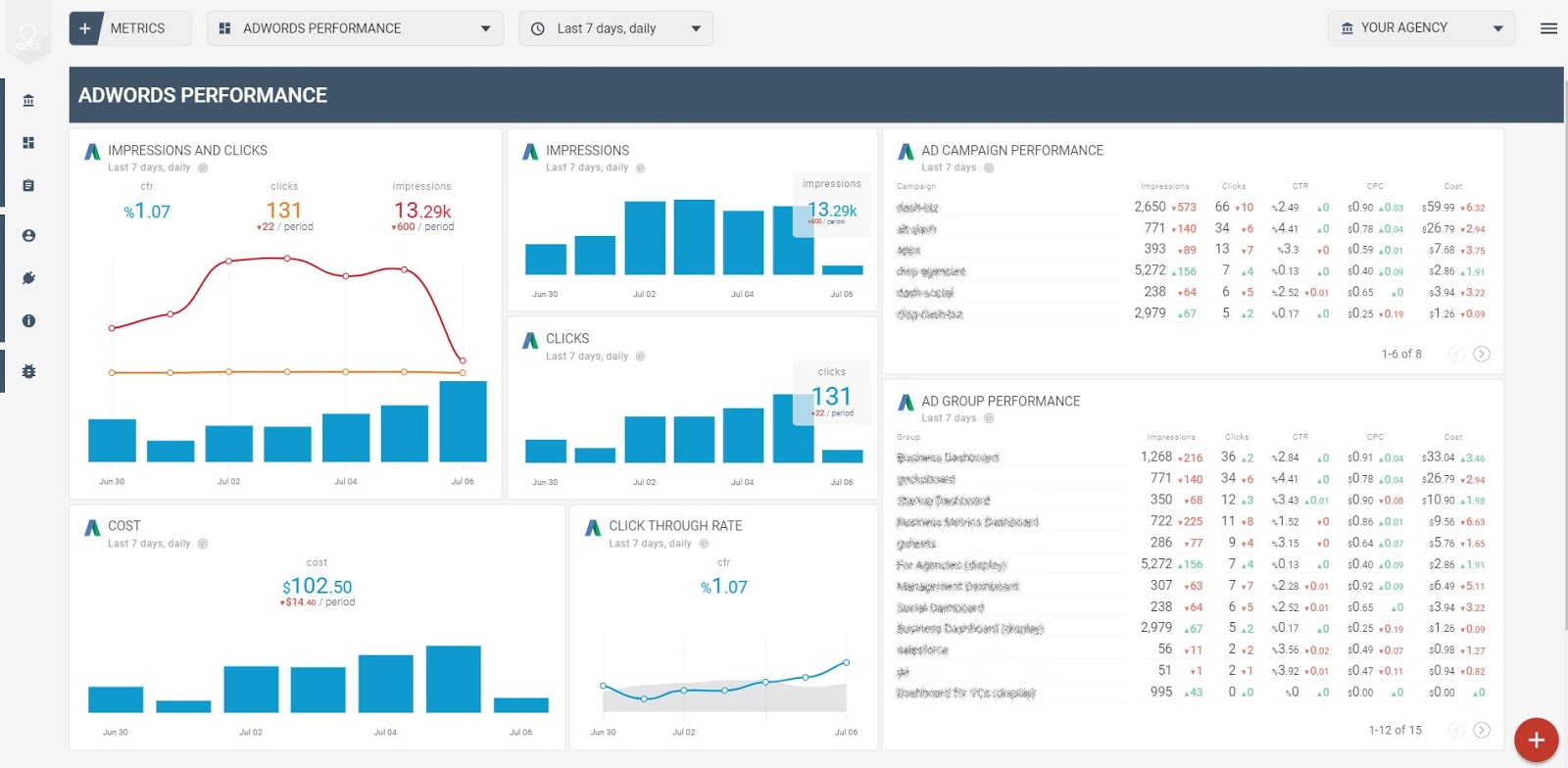Click the small circle icon beside Click Through Rate date
Screen dimensions: 1568x768
coord(704,544)
